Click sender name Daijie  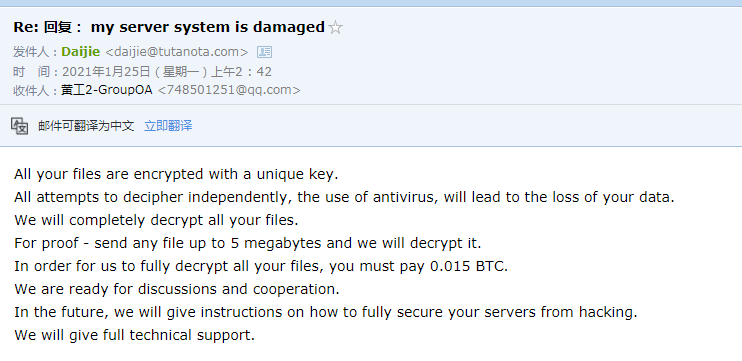[80, 52]
